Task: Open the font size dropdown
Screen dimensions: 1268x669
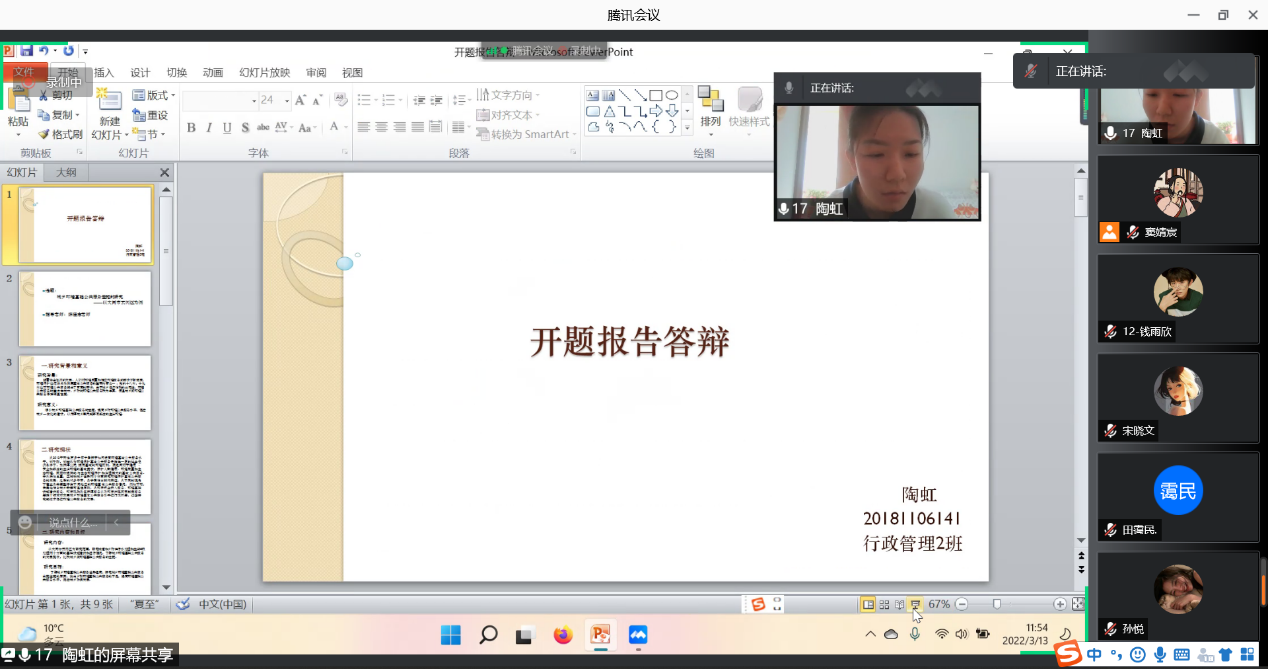Action: pyautogui.click(x=287, y=100)
